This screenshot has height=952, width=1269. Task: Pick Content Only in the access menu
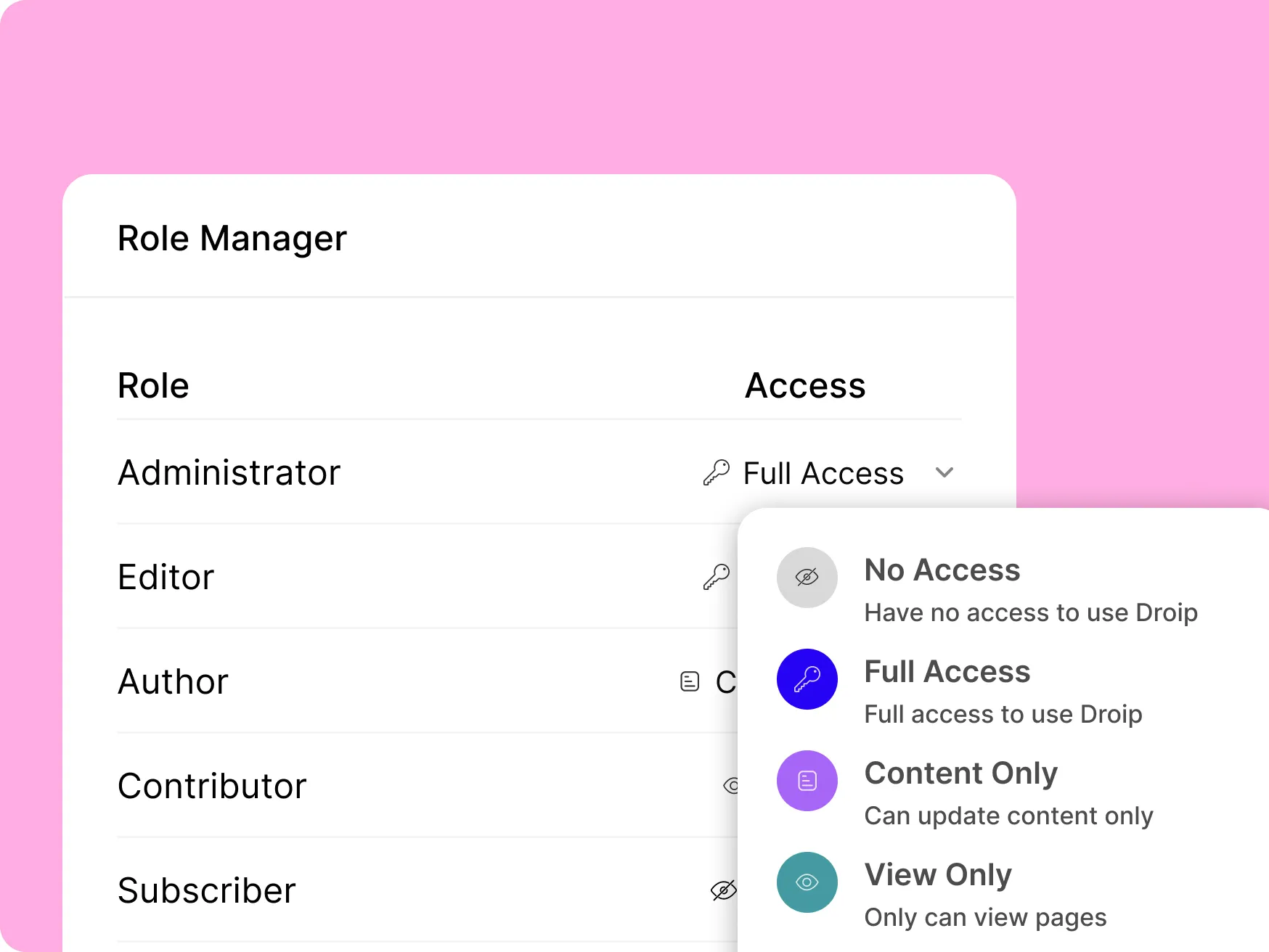coord(960,773)
